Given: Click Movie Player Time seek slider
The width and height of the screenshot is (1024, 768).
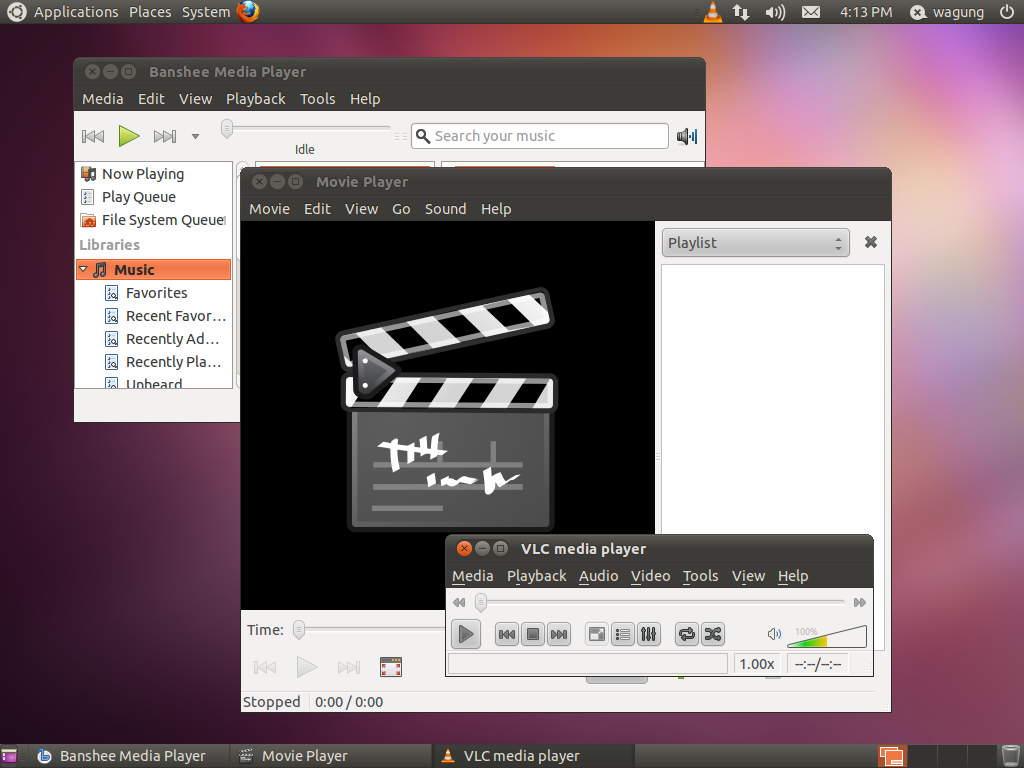Looking at the screenshot, I should [298, 630].
